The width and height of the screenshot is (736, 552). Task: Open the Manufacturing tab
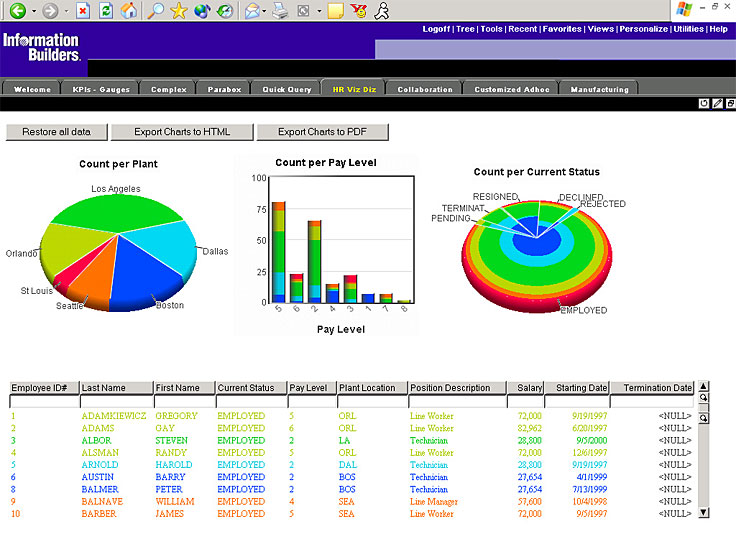tap(599, 89)
